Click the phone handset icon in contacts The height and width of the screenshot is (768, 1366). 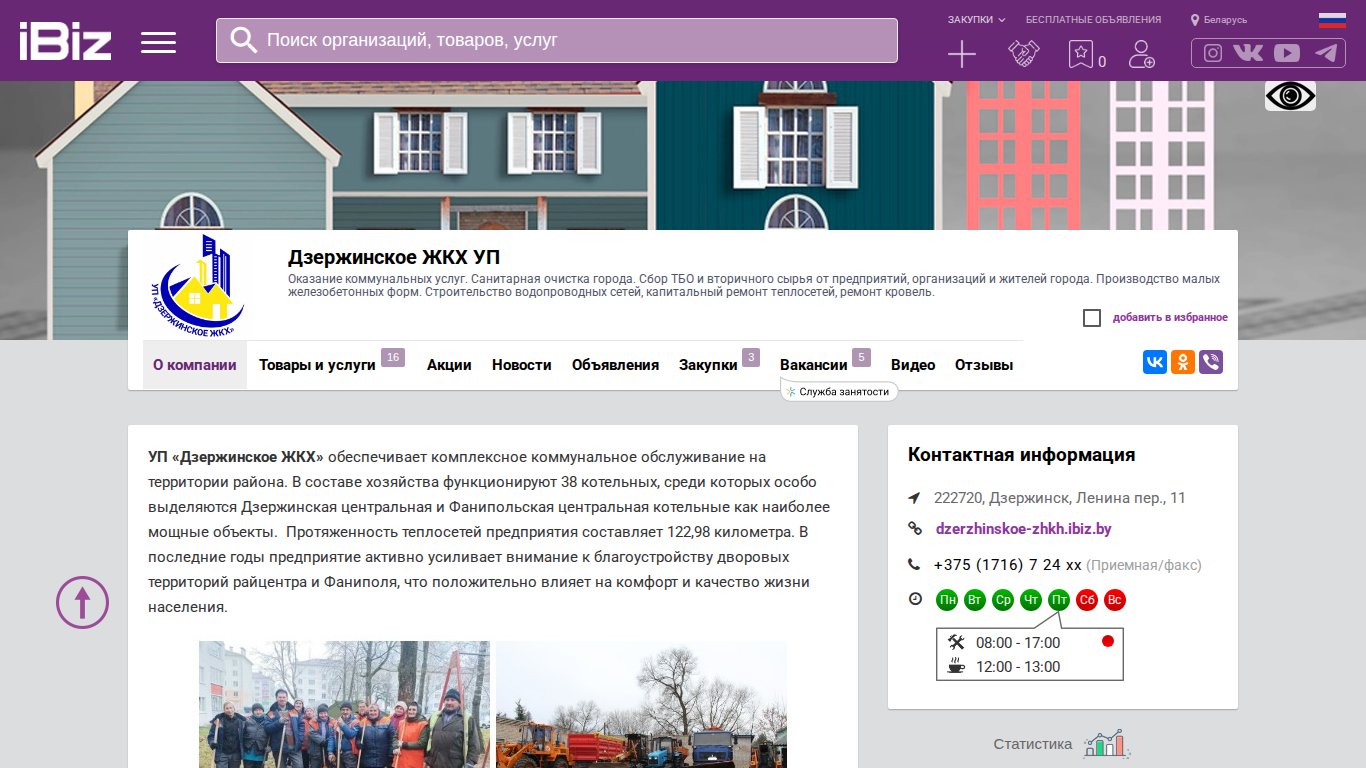click(x=914, y=565)
